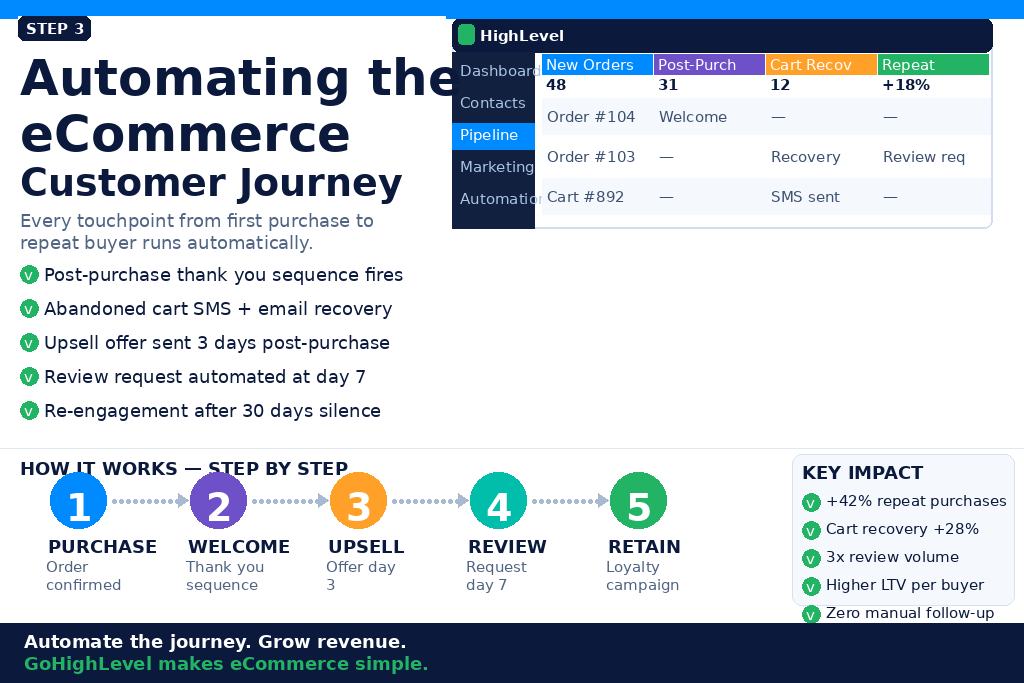Click the orange step 3 circle

[359, 501]
